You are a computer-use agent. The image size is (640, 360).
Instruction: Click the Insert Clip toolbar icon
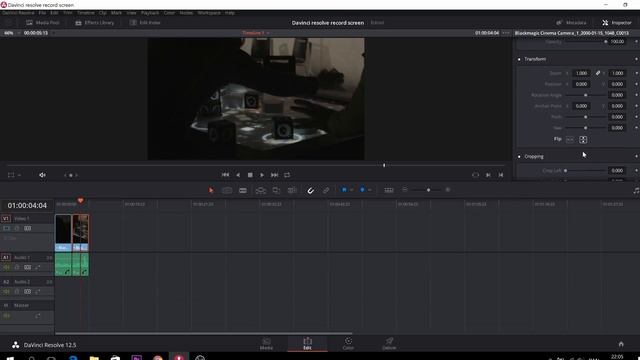click(x=260, y=190)
